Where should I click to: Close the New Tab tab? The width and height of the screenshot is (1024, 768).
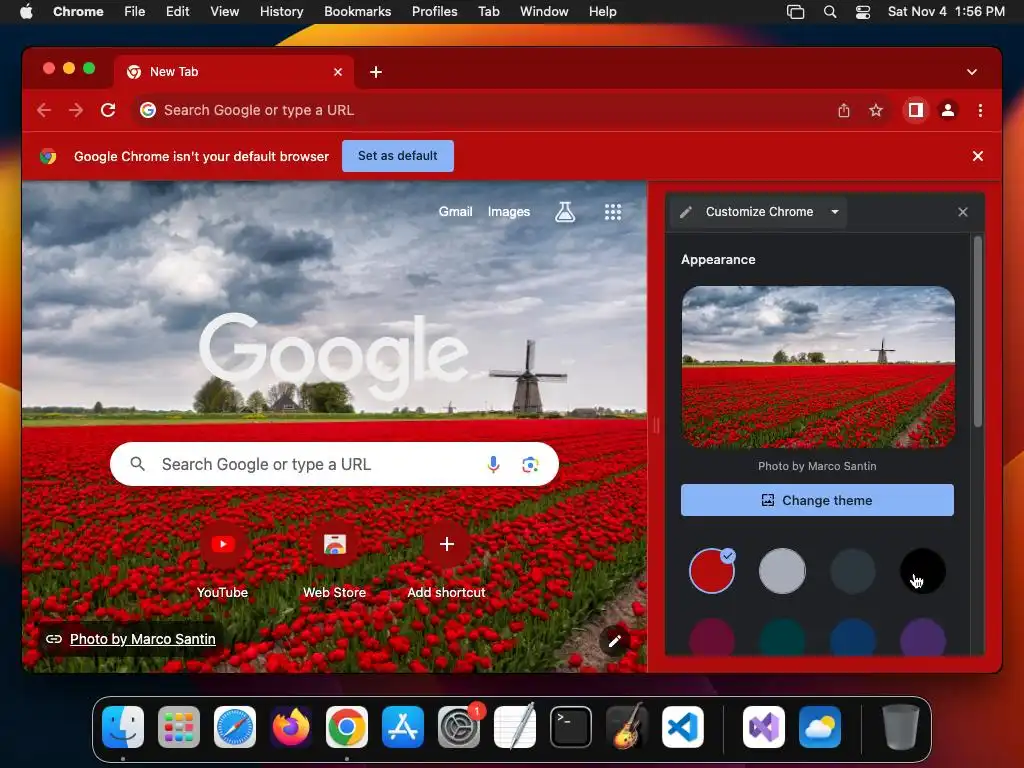pos(338,72)
